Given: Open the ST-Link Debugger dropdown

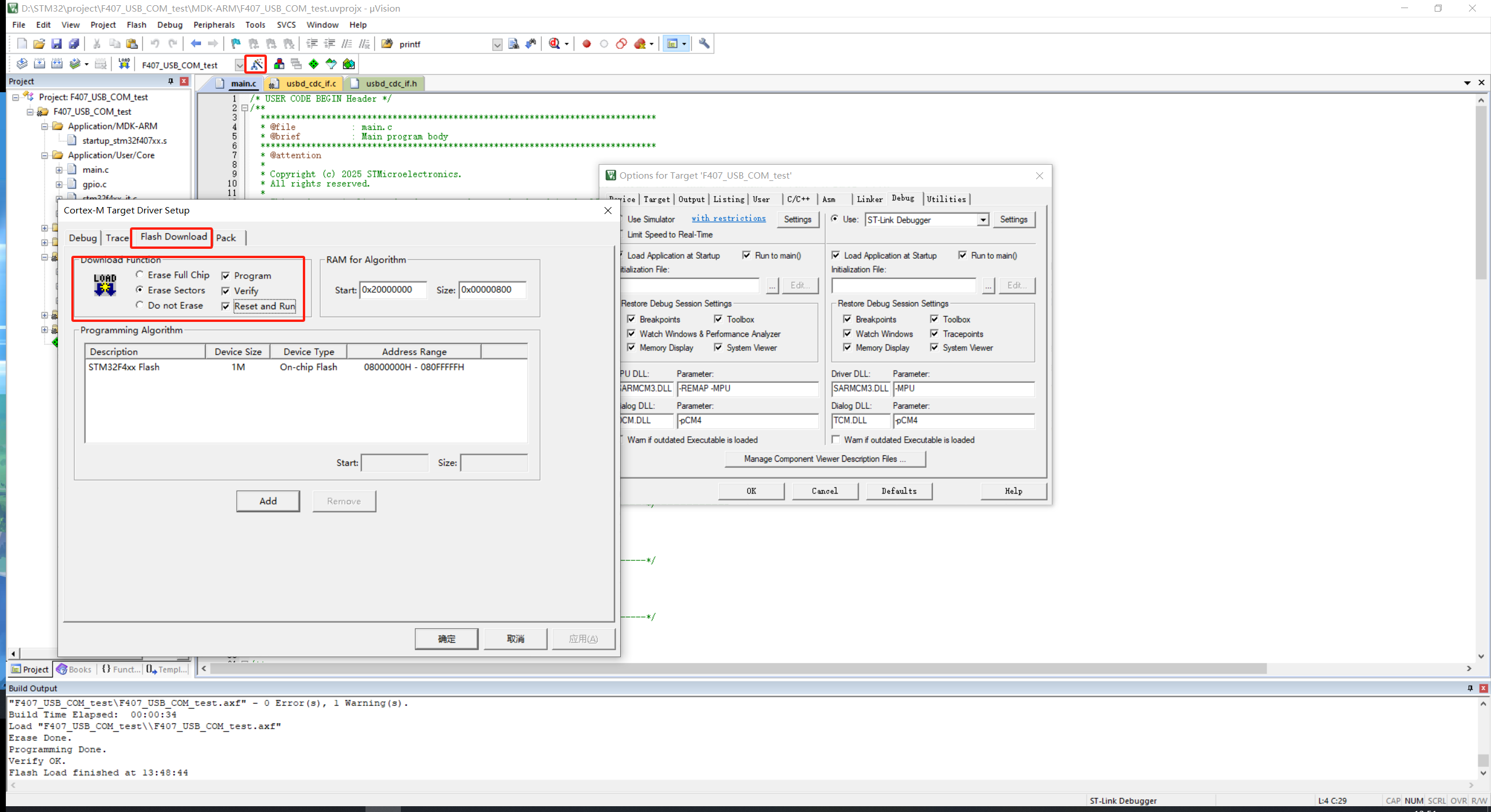Looking at the screenshot, I should pos(982,220).
